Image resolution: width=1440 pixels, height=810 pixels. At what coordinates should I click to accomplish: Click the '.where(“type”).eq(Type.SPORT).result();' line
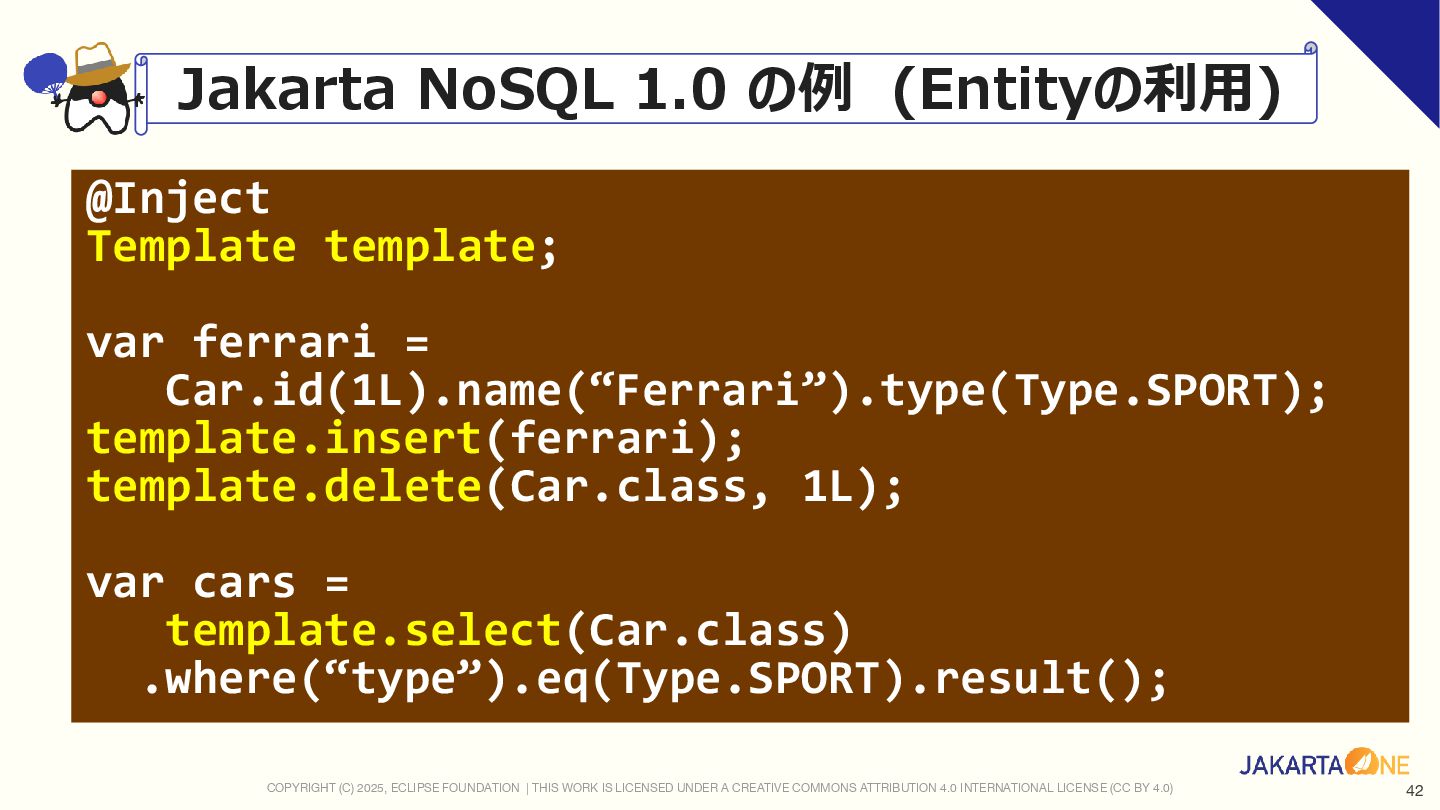[x=655, y=679]
